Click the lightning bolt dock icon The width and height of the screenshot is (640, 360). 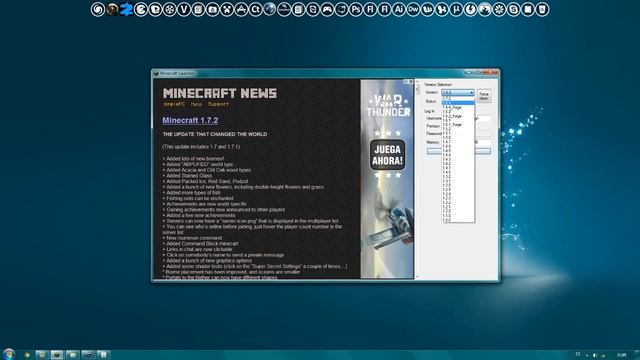(470, 9)
